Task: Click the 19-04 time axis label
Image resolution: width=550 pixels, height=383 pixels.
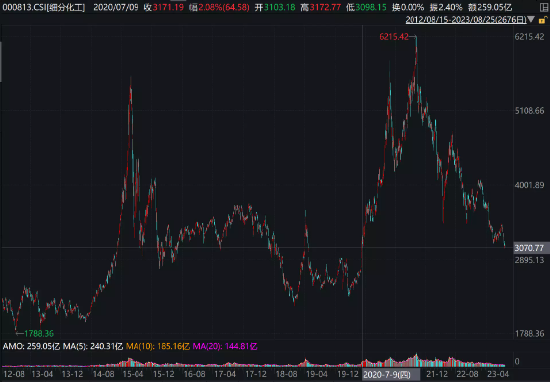Action: (x=317, y=374)
